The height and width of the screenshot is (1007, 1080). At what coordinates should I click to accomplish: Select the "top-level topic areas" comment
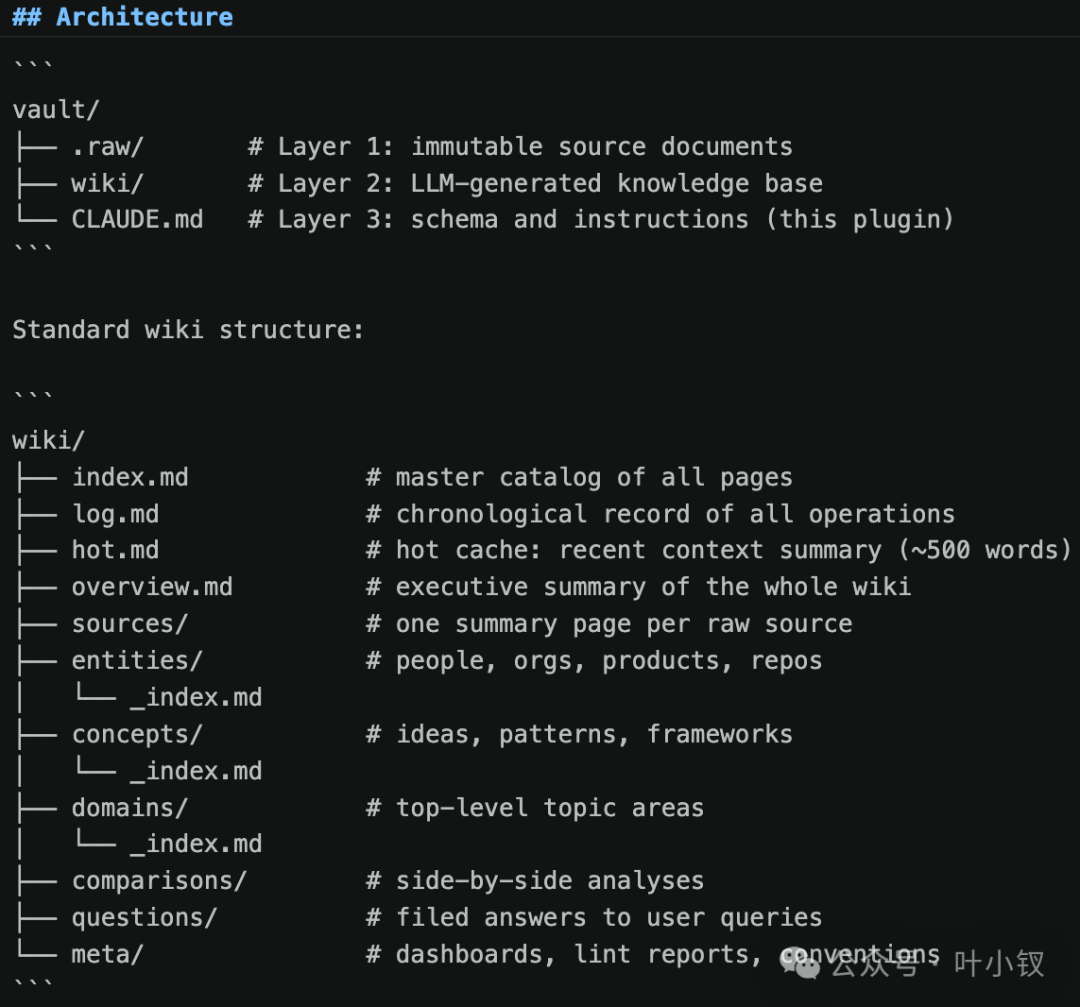[x=535, y=807]
